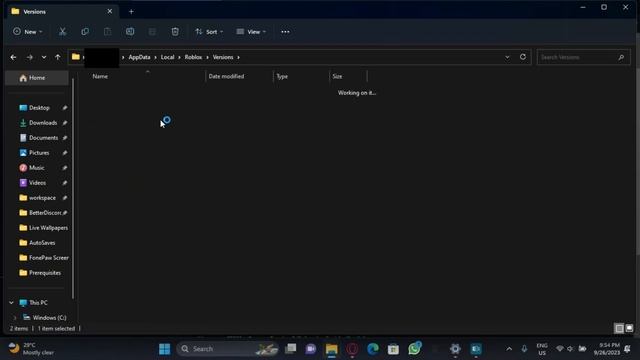The height and width of the screenshot is (360, 640).
Task: Close the Versions tab
Action: (109, 11)
